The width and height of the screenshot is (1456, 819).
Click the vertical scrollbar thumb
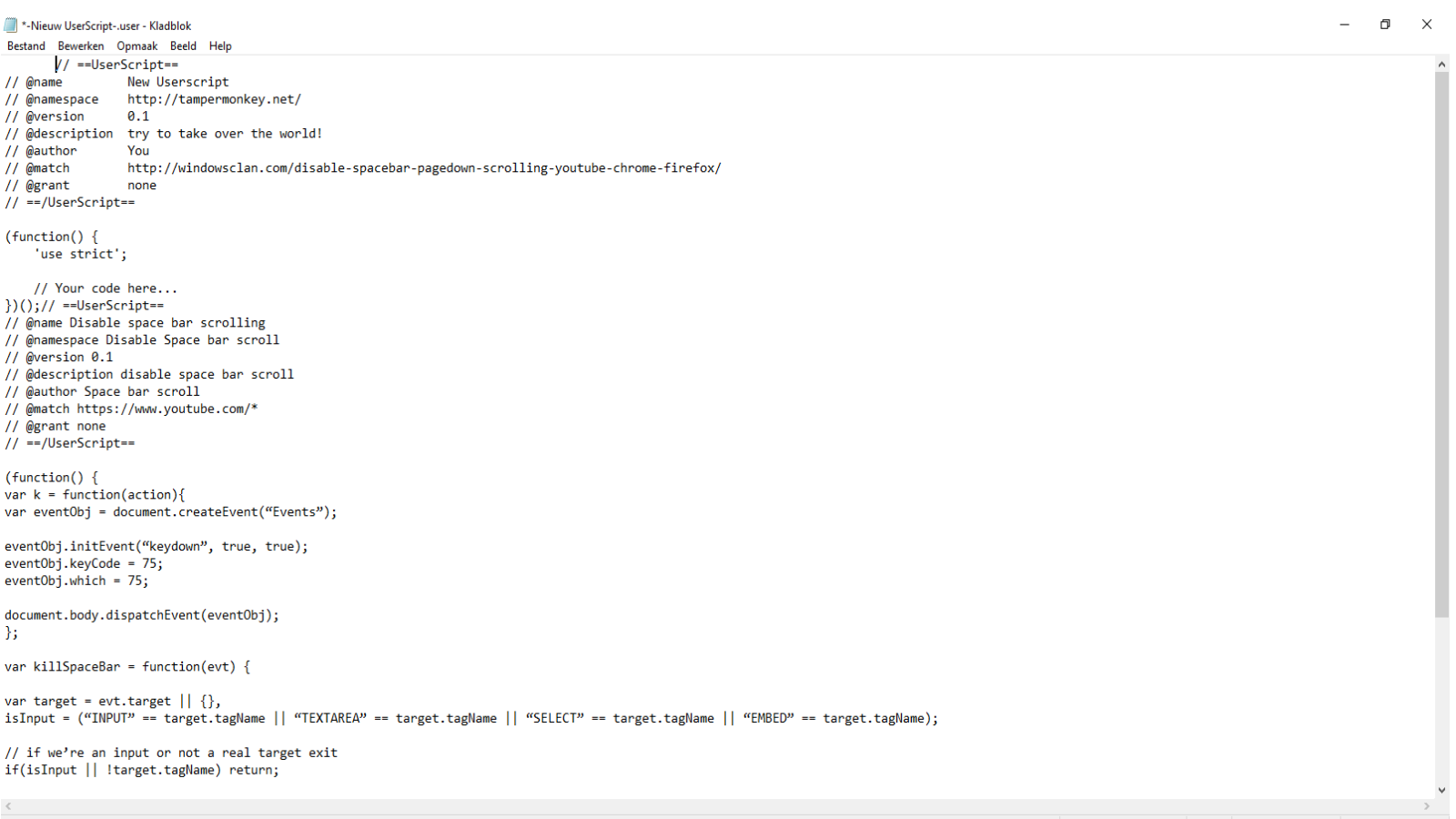pos(1441,344)
